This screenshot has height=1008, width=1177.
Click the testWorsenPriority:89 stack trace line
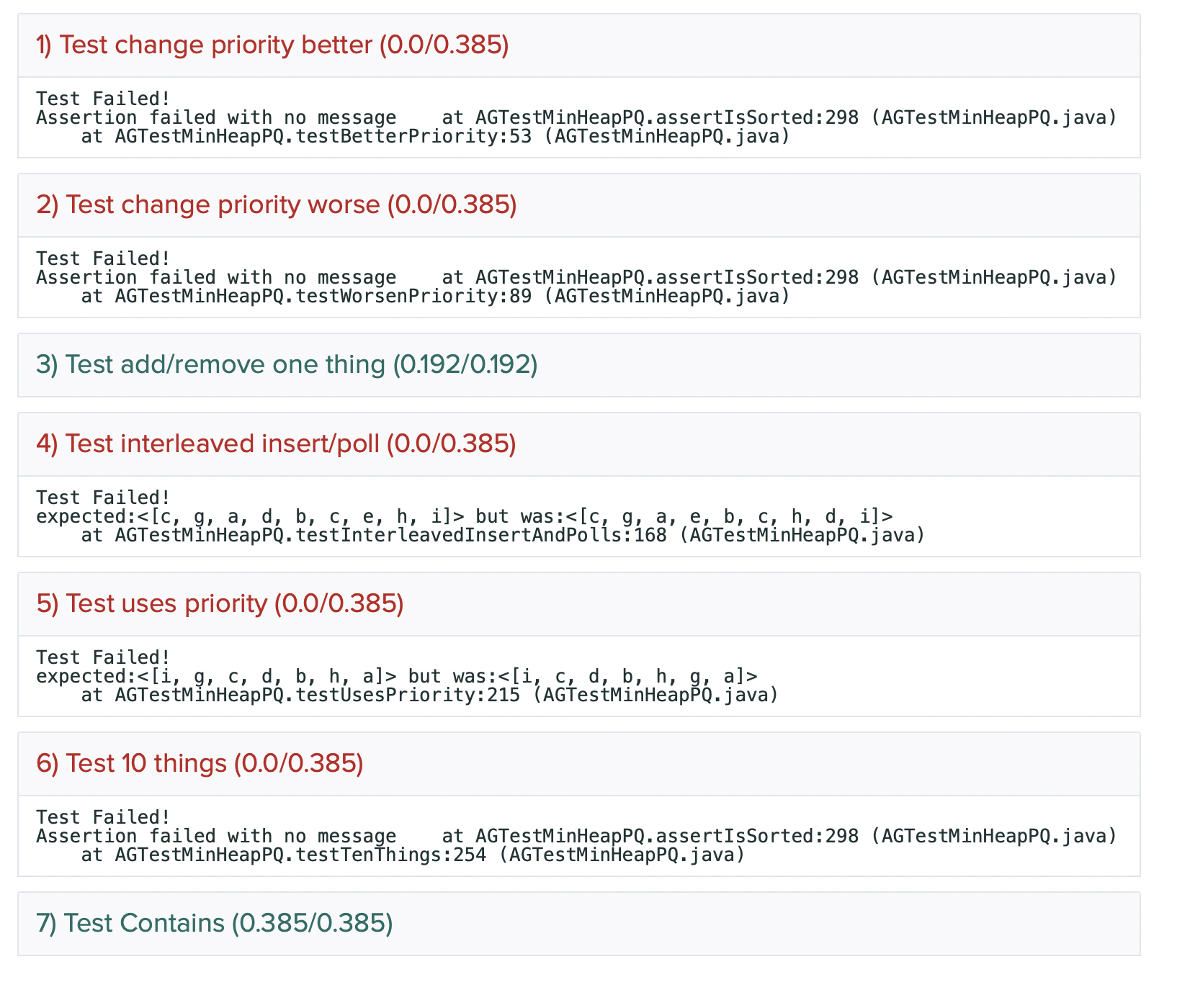tap(435, 296)
